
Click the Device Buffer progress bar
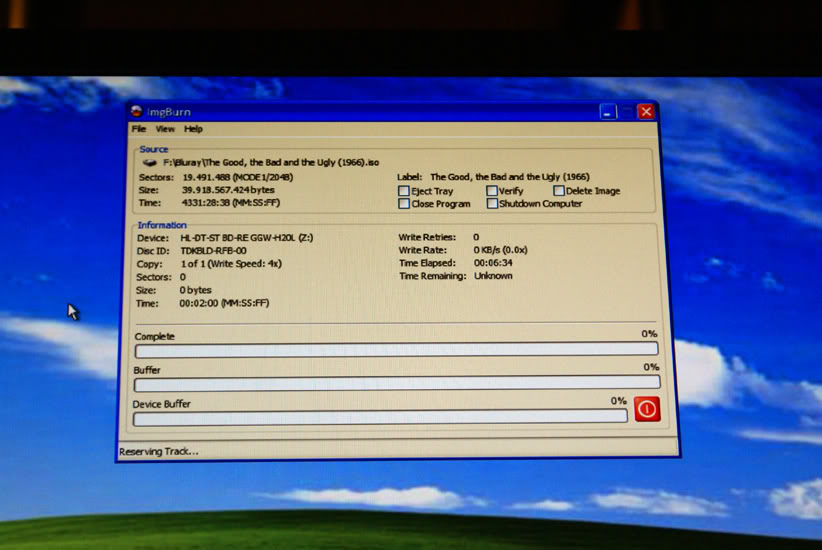[380, 416]
